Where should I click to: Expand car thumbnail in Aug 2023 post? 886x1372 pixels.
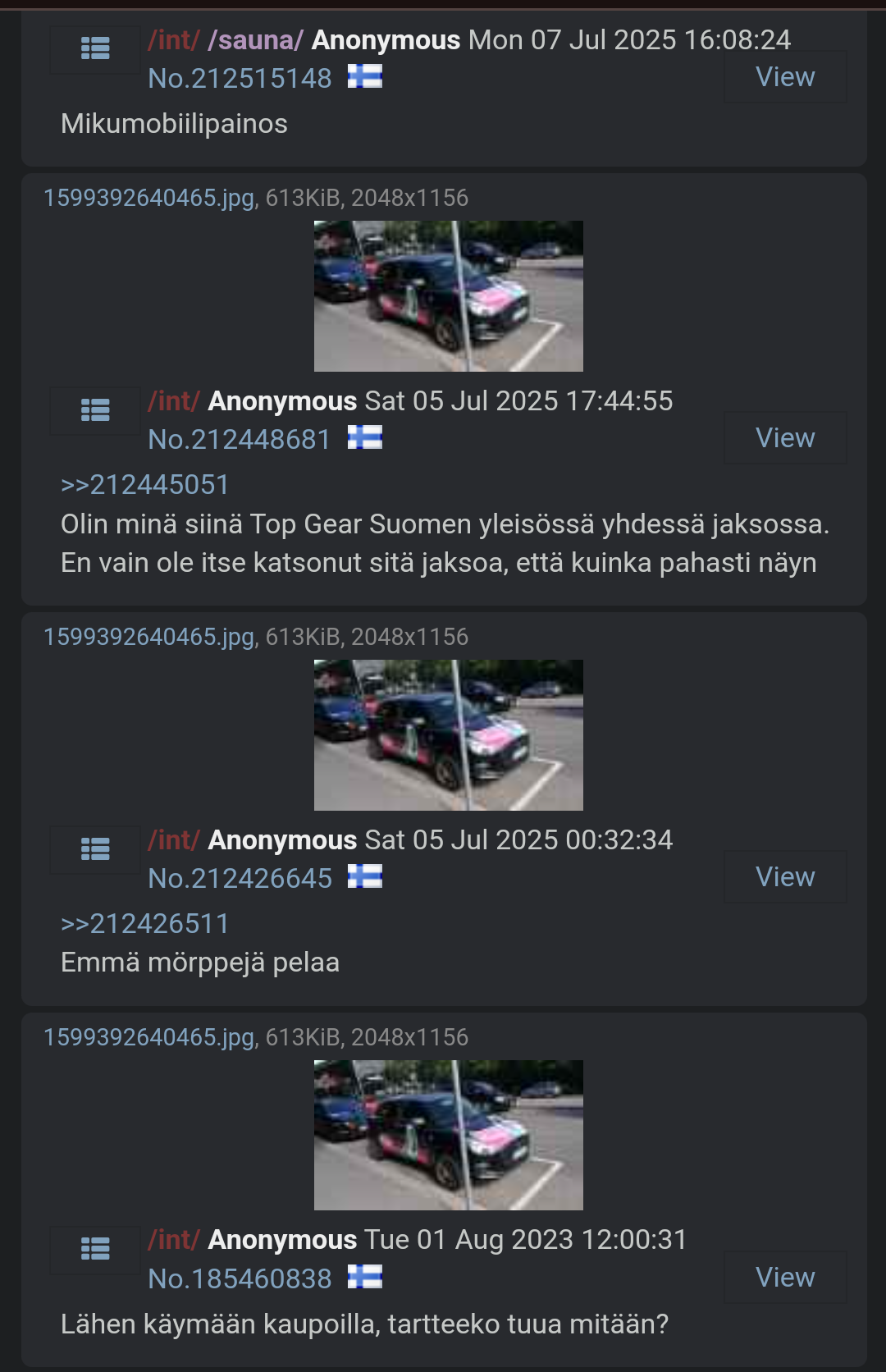click(x=449, y=1136)
